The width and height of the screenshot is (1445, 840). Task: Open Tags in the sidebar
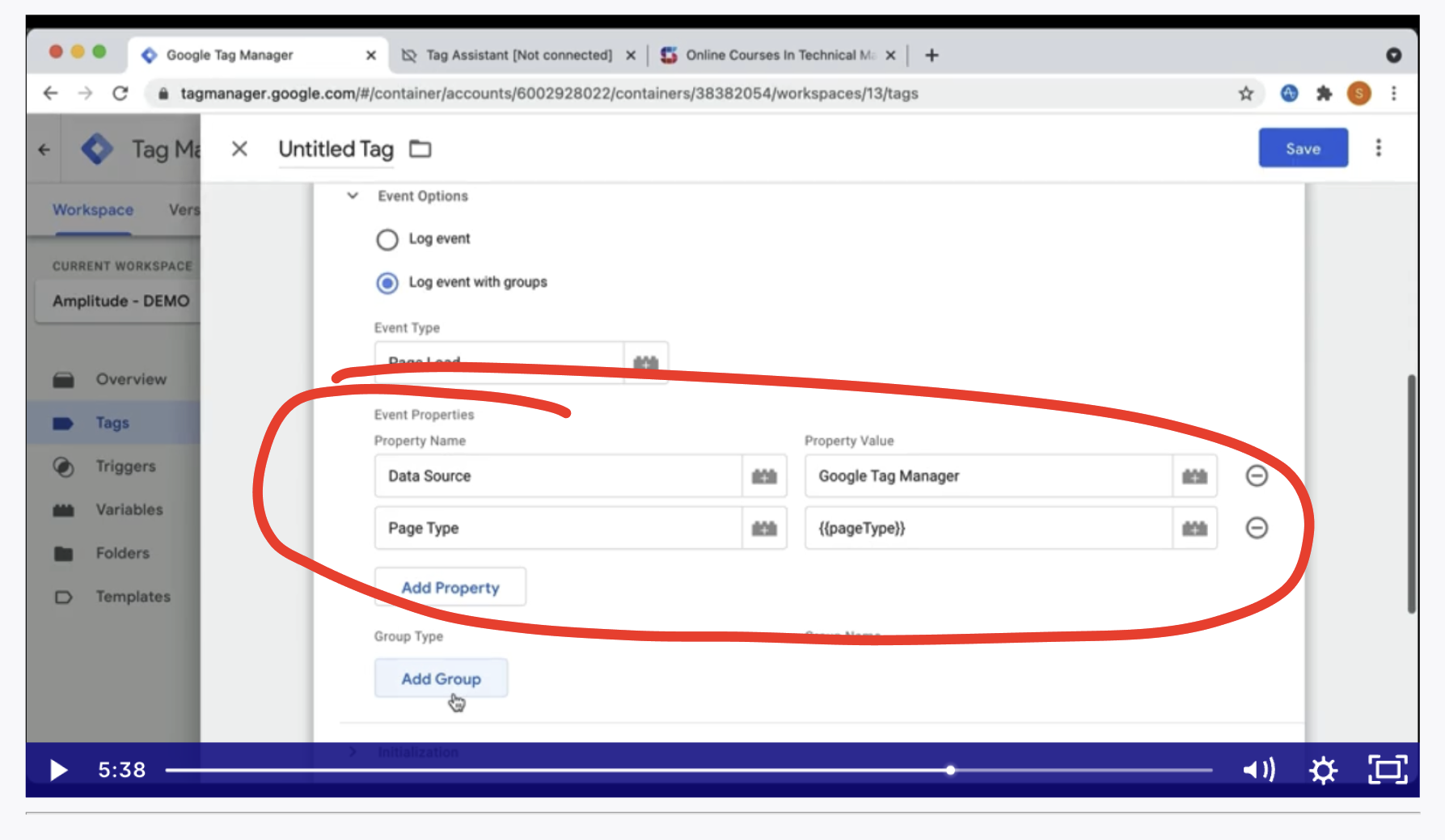pos(112,423)
